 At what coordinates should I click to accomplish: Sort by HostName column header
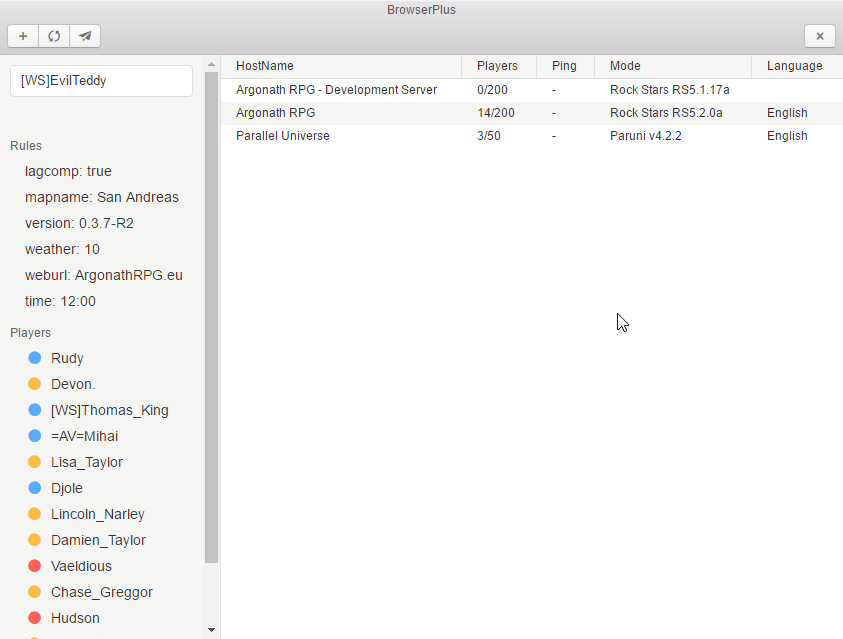pos(265,66)
